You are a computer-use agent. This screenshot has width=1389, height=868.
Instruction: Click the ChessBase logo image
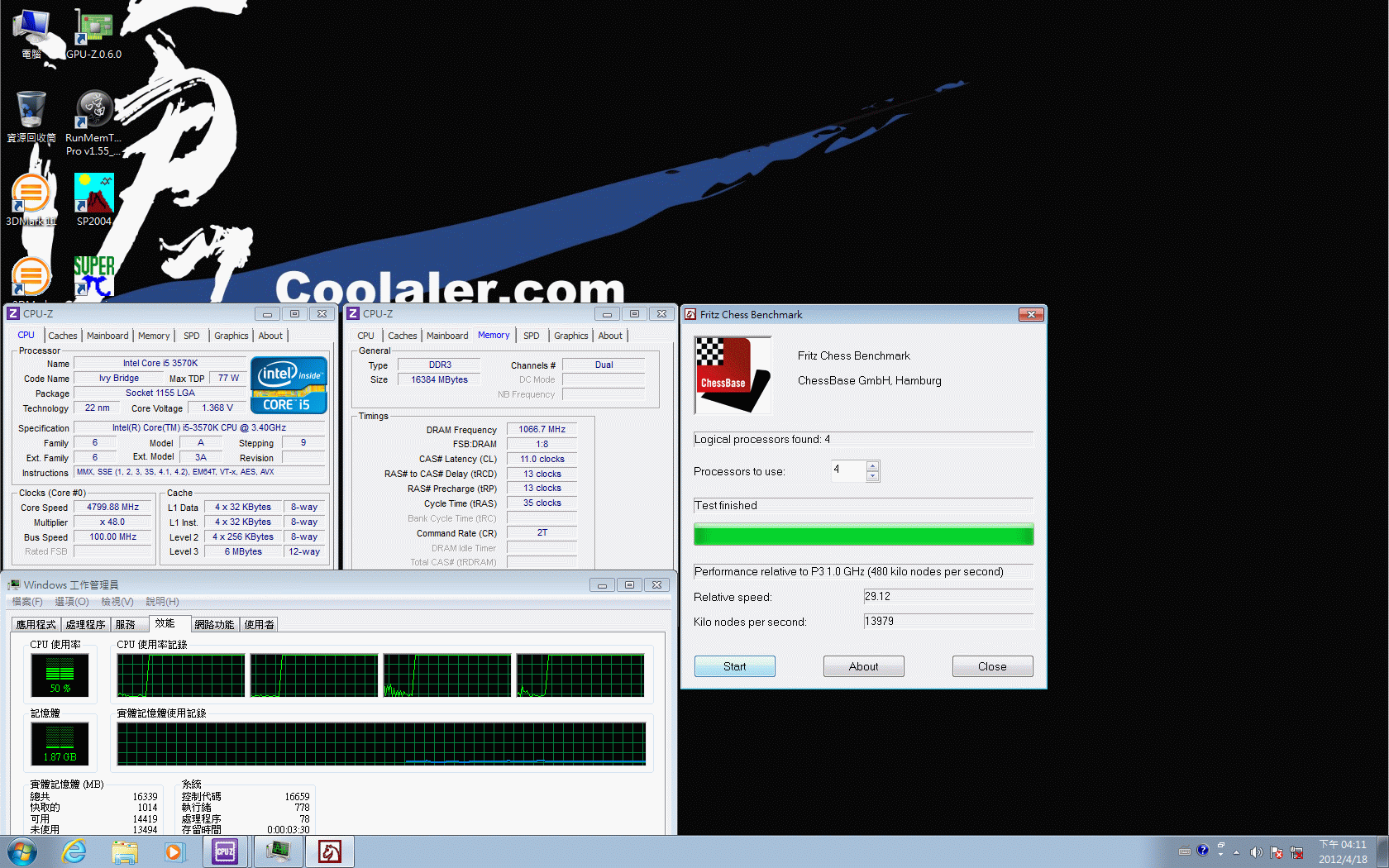pyautogui.click(x=733, y=374)
